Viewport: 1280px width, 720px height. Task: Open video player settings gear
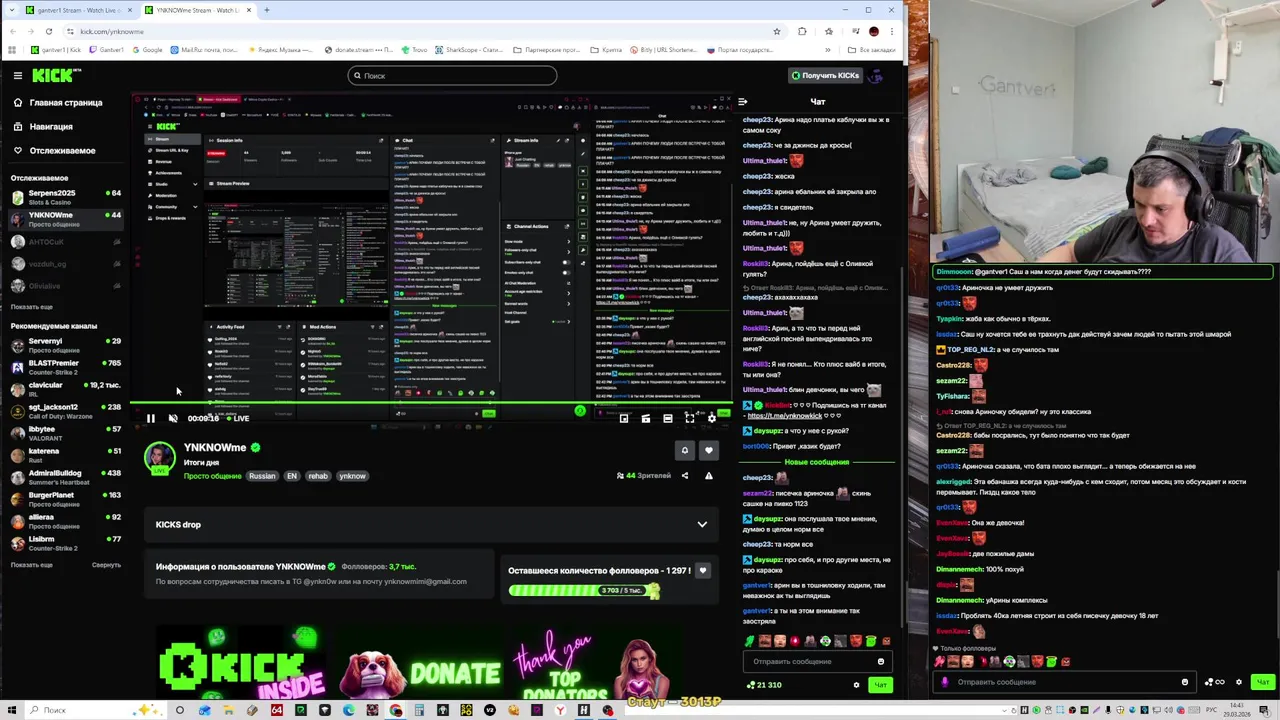pos(711,418)
